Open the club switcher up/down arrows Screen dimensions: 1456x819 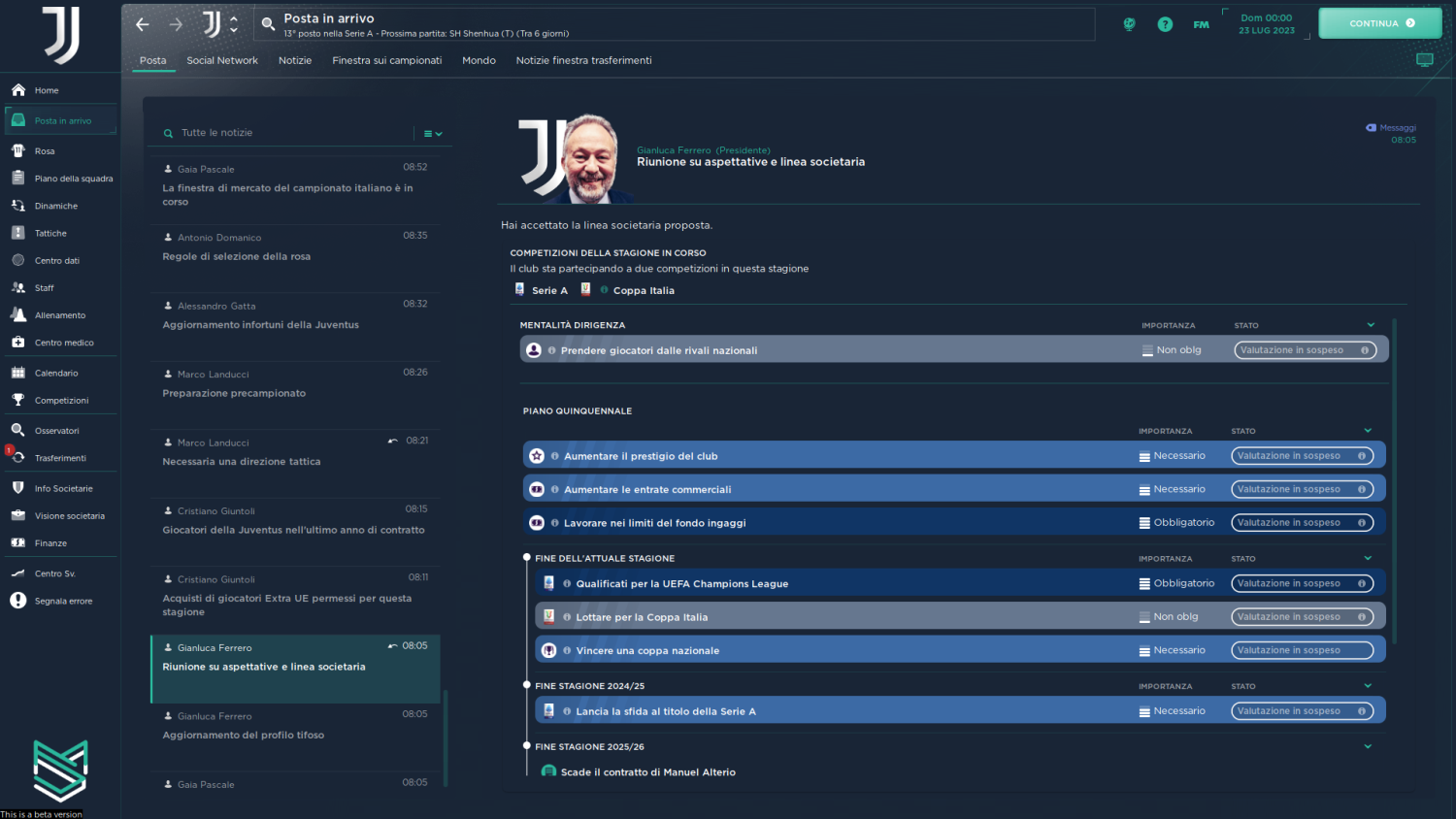[234, 24]
